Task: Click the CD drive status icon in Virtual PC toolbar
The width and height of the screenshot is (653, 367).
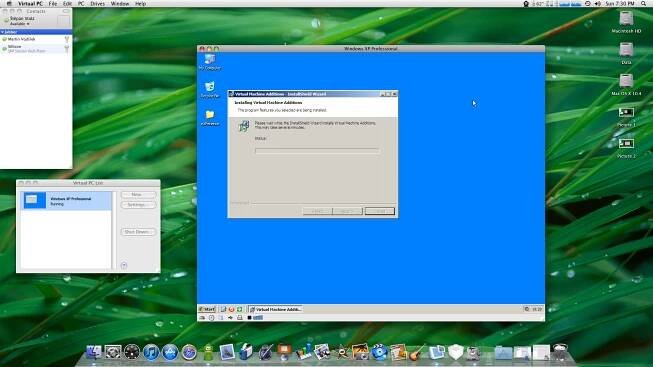Action: pyautogui.click(x=212, y=317)
